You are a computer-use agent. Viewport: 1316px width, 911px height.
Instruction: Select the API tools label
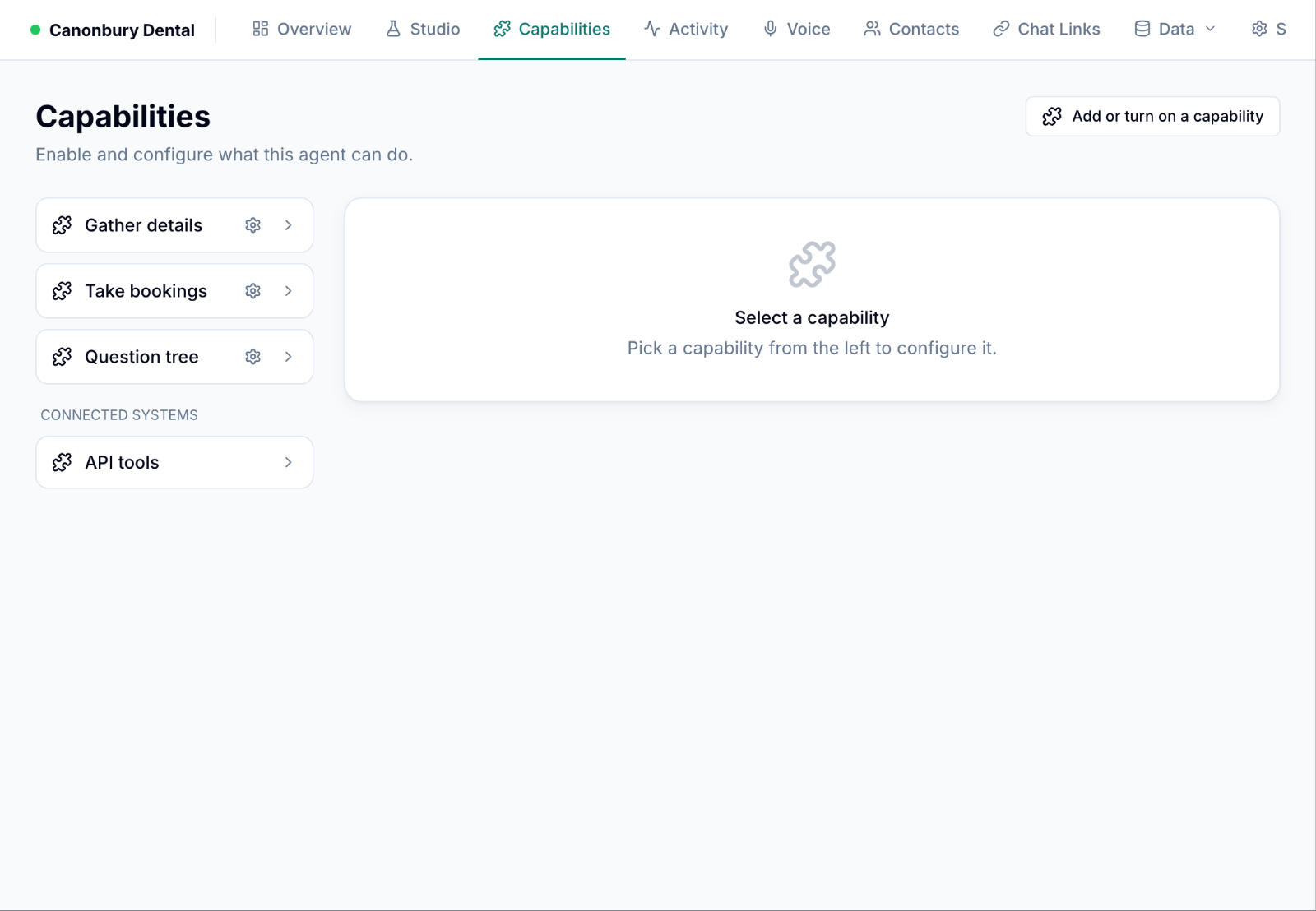[x=122, y=463]
